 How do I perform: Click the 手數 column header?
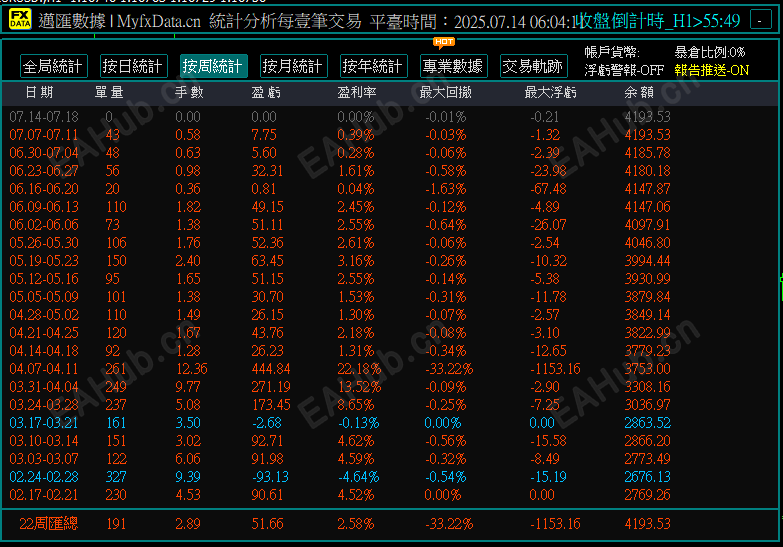pos(189,92)
